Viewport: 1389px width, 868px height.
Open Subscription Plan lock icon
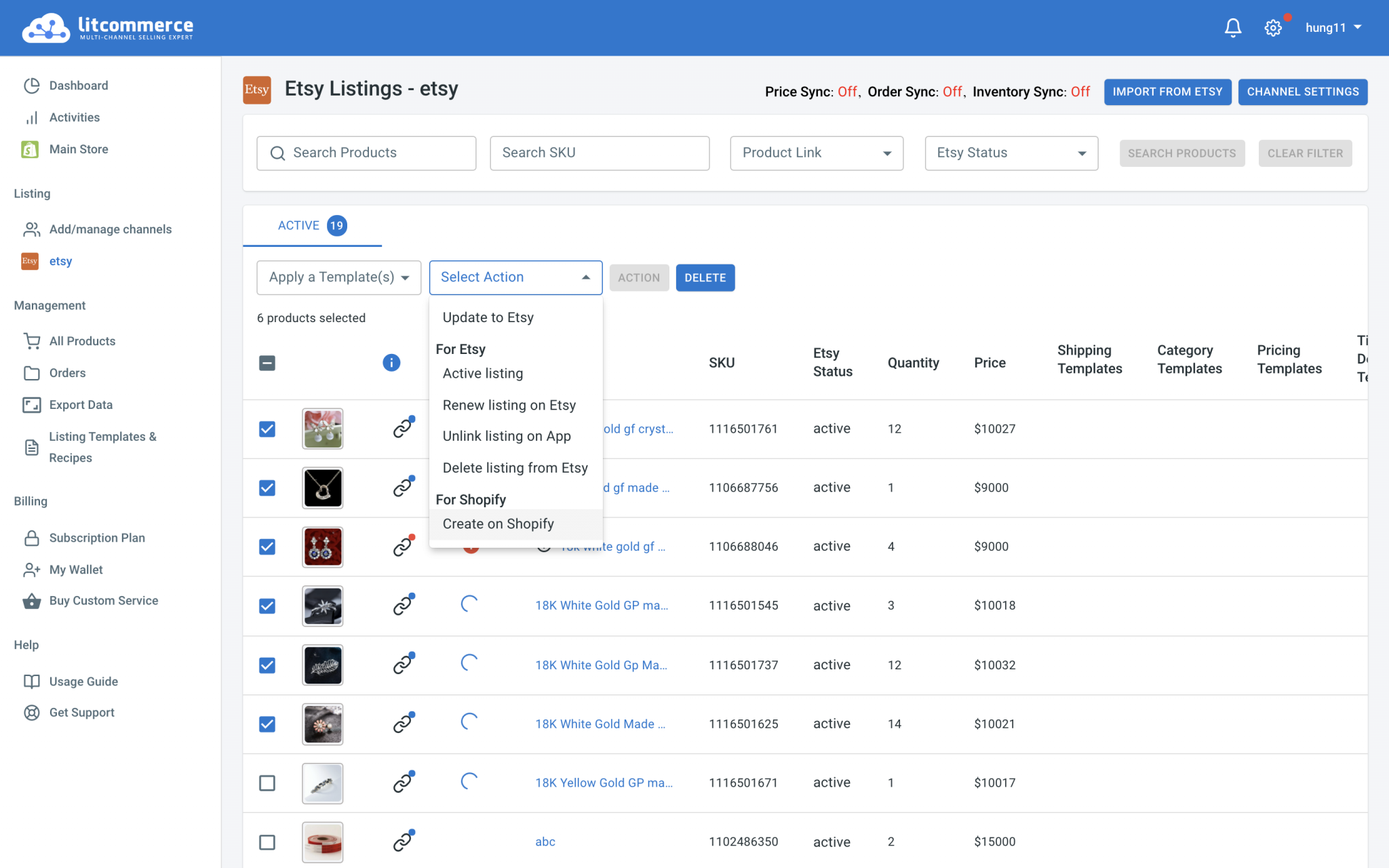coord(31,538)
